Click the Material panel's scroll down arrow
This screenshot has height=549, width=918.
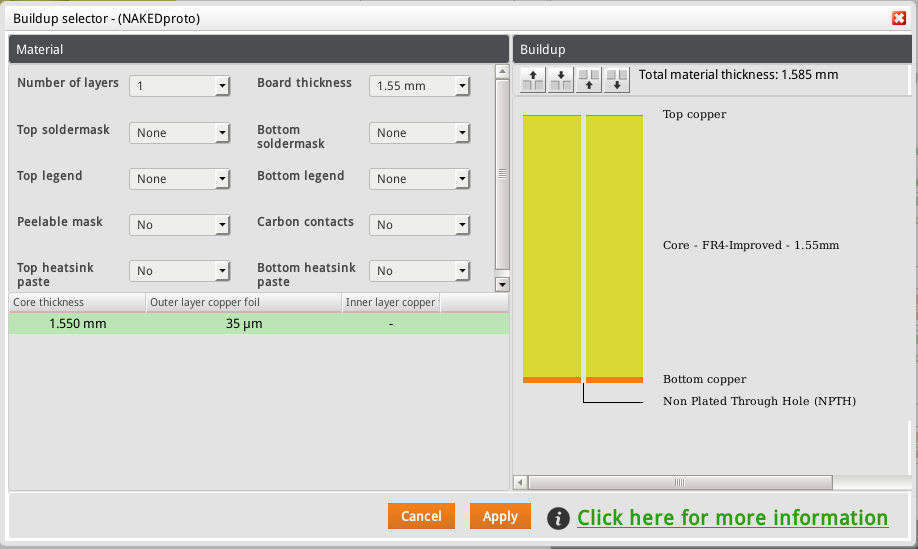tap(502, 285)
